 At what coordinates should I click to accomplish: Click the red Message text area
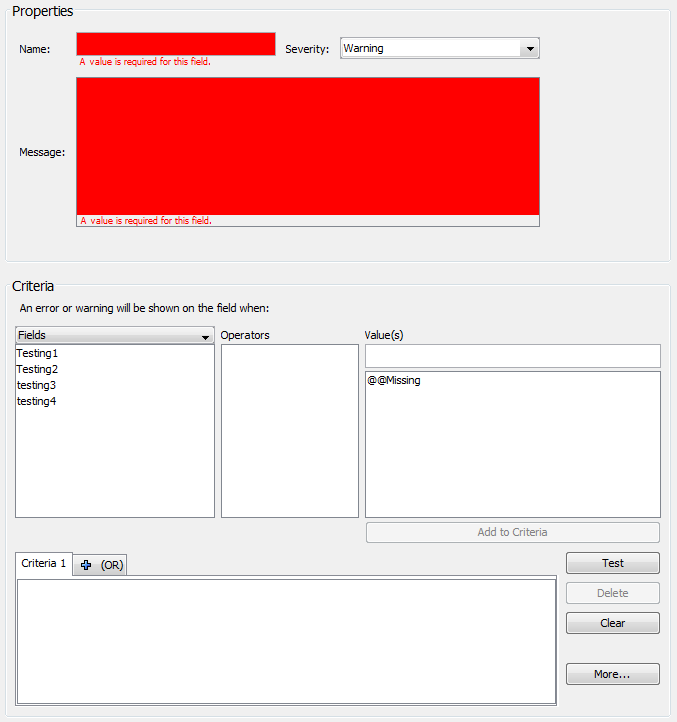[x=308, y=146]
